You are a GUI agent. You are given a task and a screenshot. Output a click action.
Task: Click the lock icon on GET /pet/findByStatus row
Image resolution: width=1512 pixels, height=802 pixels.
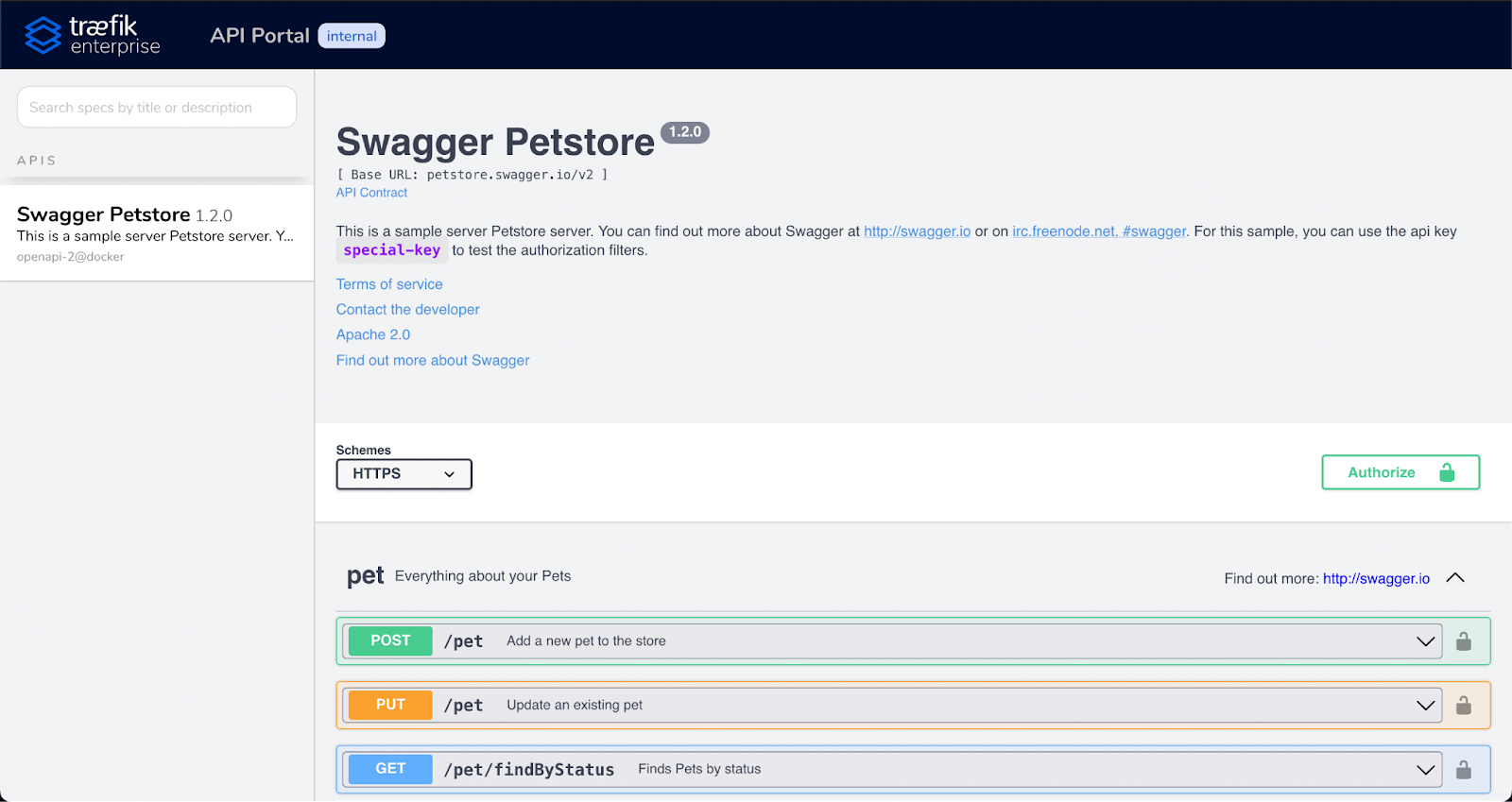click(1464, 770)
